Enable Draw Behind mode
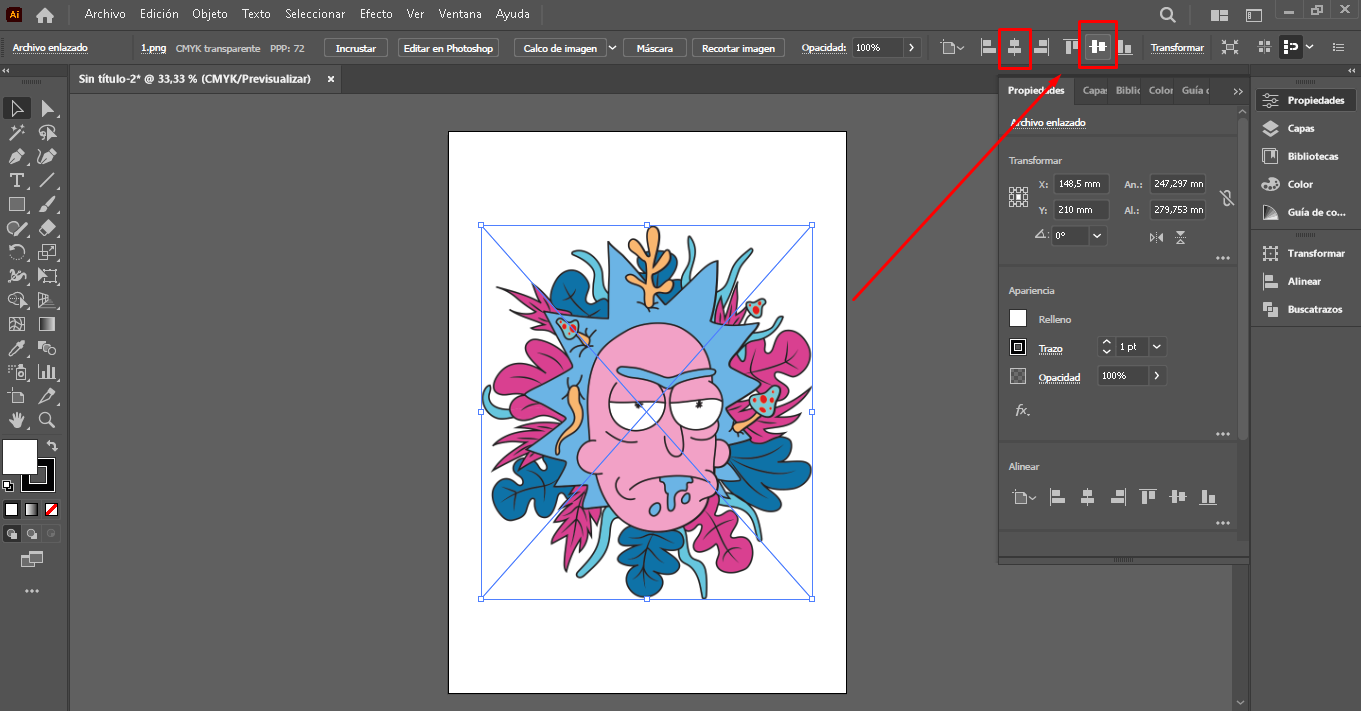Viewport: 1361px width, 711px height. coord(31,534)
